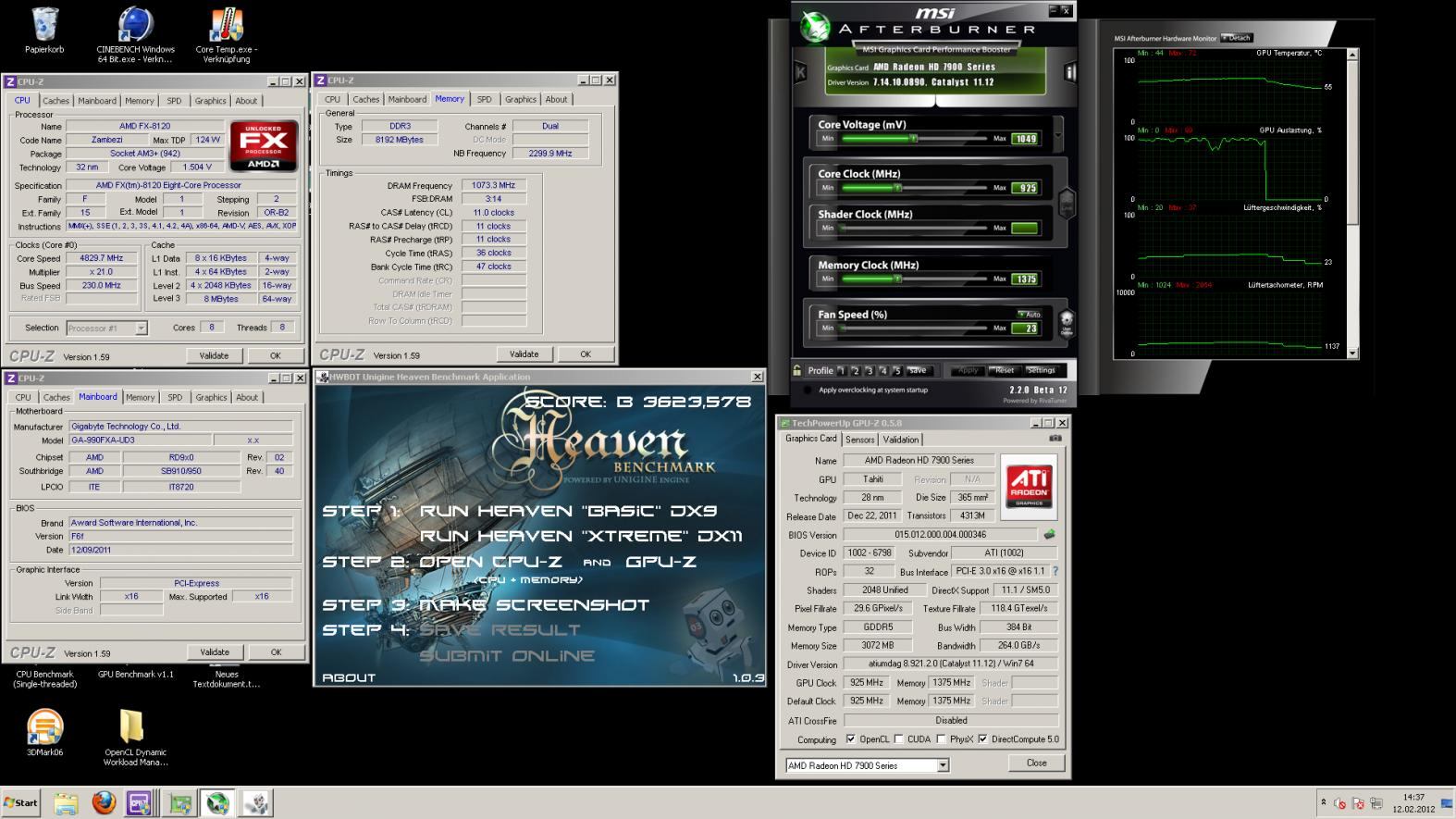The image size is (1456, 819).
Task: Toggle the fan speed Auto button
Action: point(1030,315)
